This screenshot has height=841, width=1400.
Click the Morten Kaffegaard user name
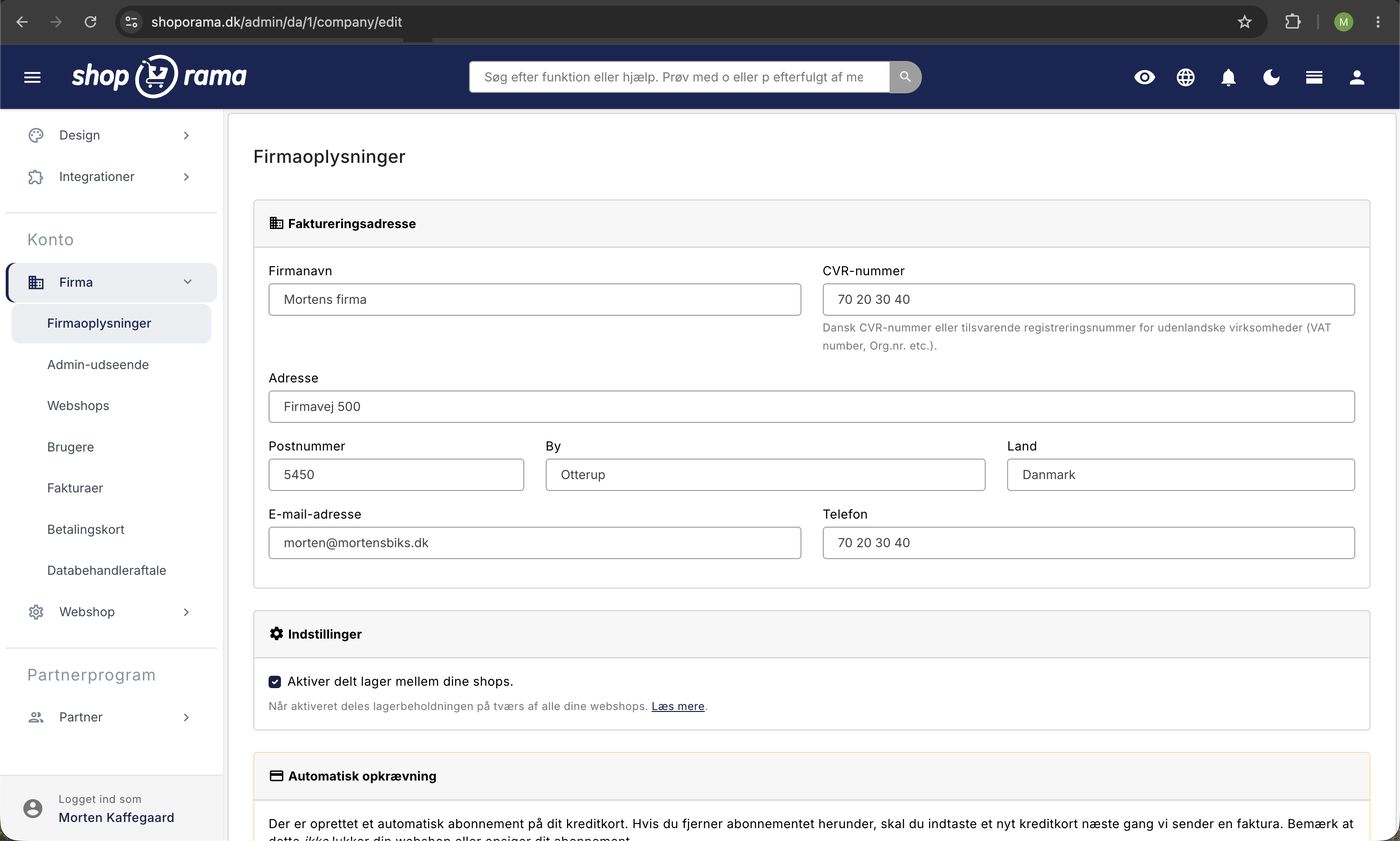point(116,817)
